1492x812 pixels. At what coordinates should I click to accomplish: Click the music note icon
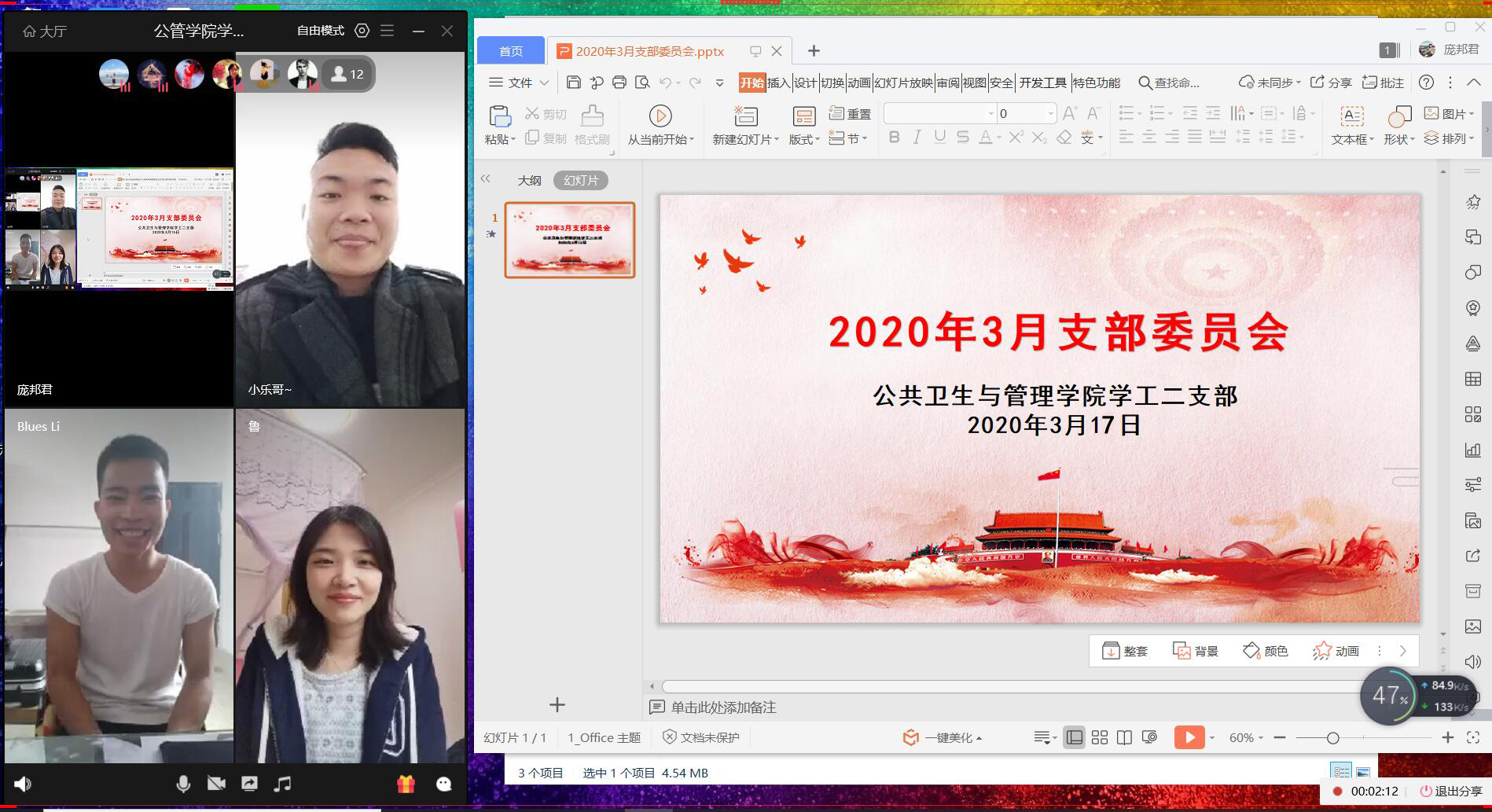point(282,784)
